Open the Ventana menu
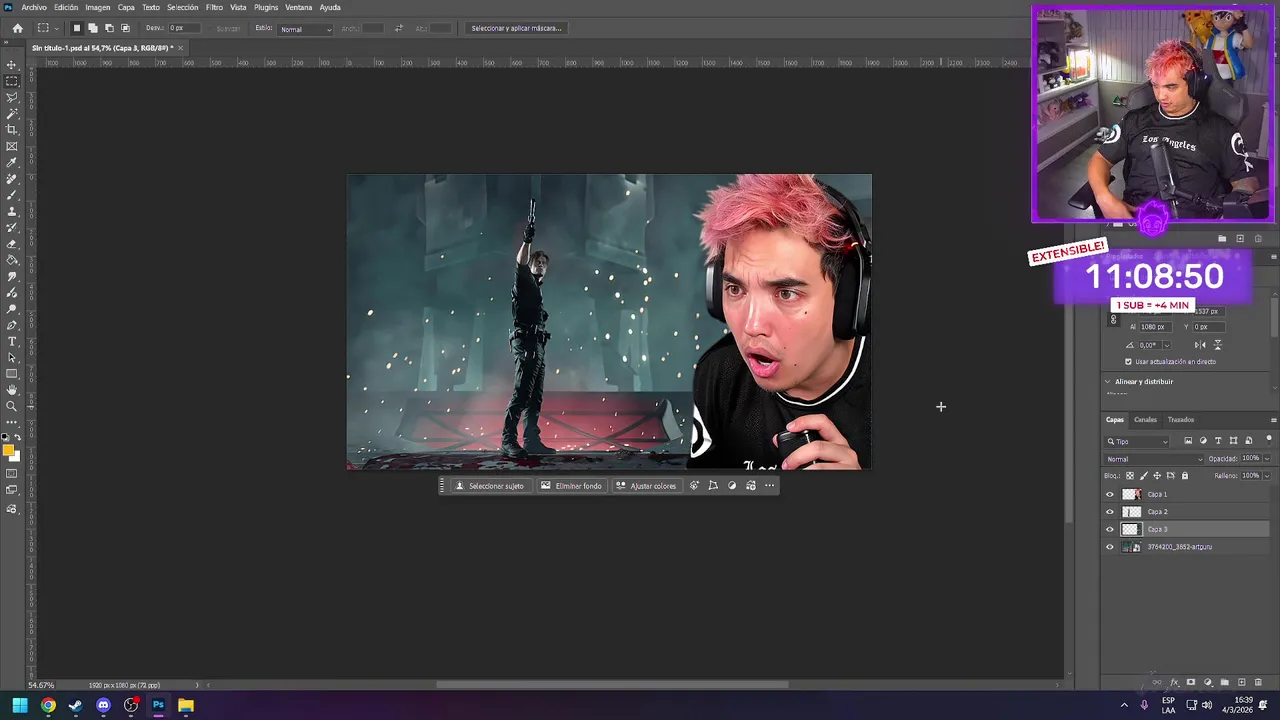This screenshot has height=720, width=1280. pos(299,7)
